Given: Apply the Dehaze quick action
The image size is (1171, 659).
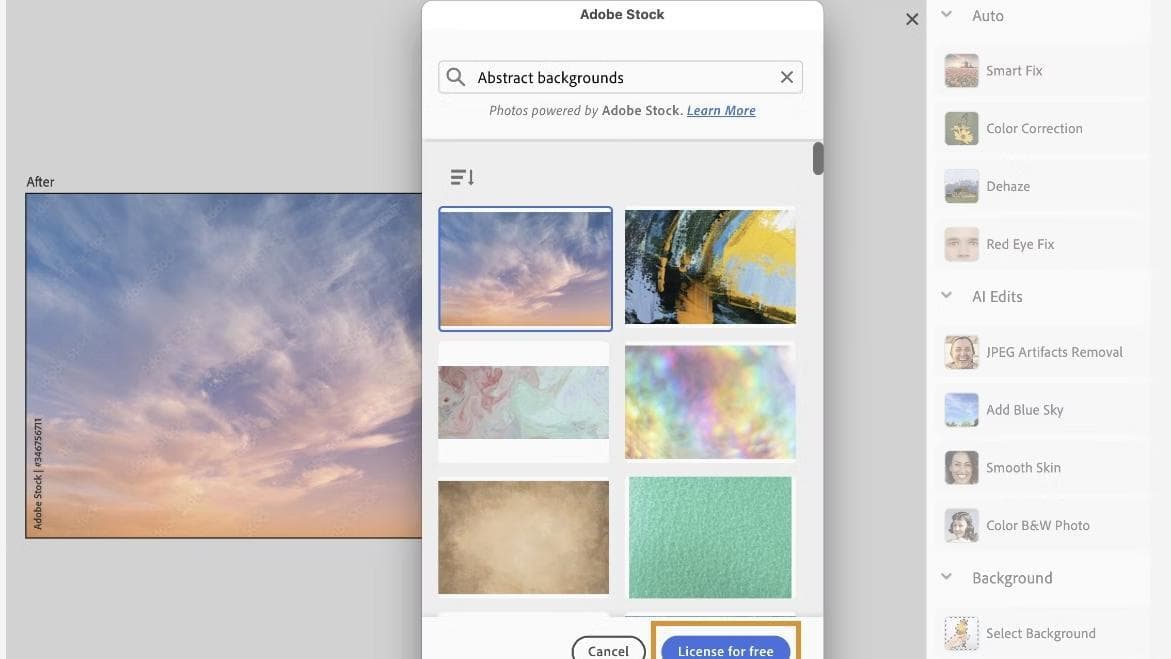Looking at the screenshot, I should pos(961,187).
